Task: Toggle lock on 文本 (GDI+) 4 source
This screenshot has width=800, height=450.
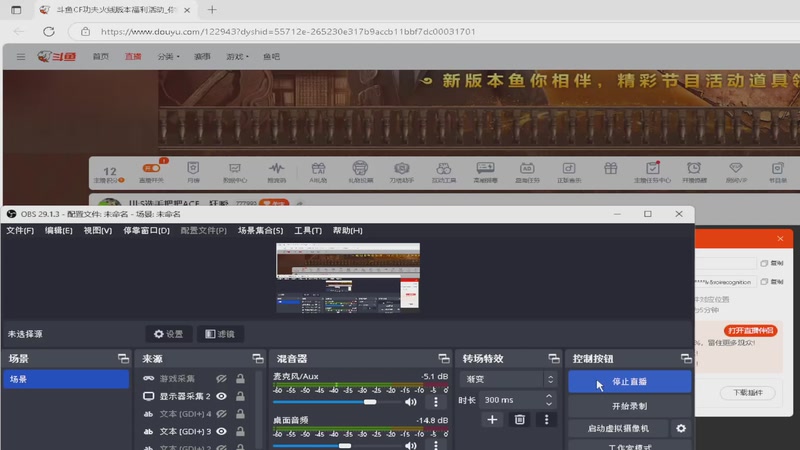Action: [240, 414]
